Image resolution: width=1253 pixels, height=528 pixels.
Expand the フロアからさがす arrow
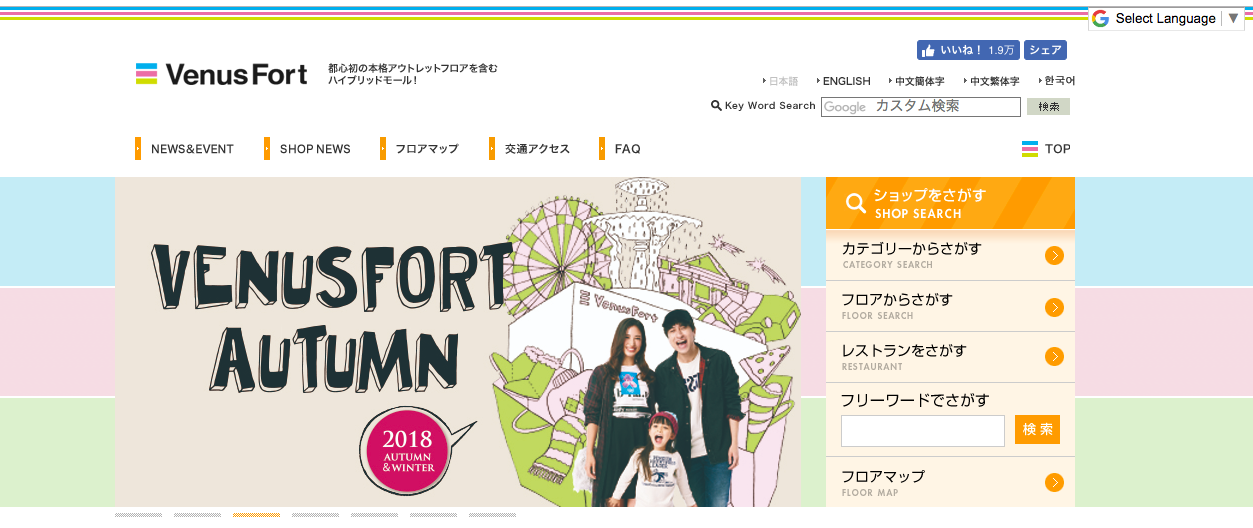pyautogui.click(x=1054, y=307)
